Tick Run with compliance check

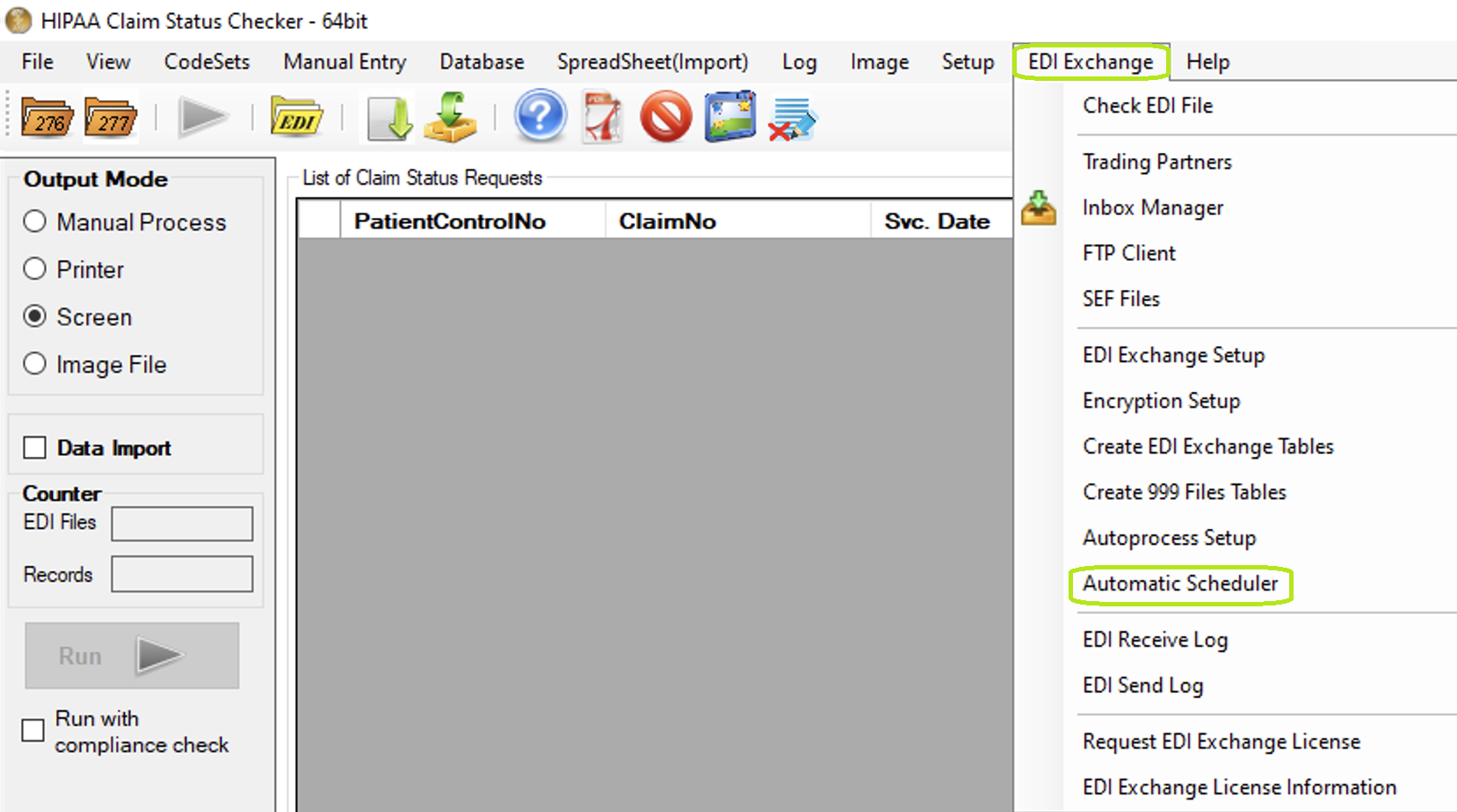33,730
